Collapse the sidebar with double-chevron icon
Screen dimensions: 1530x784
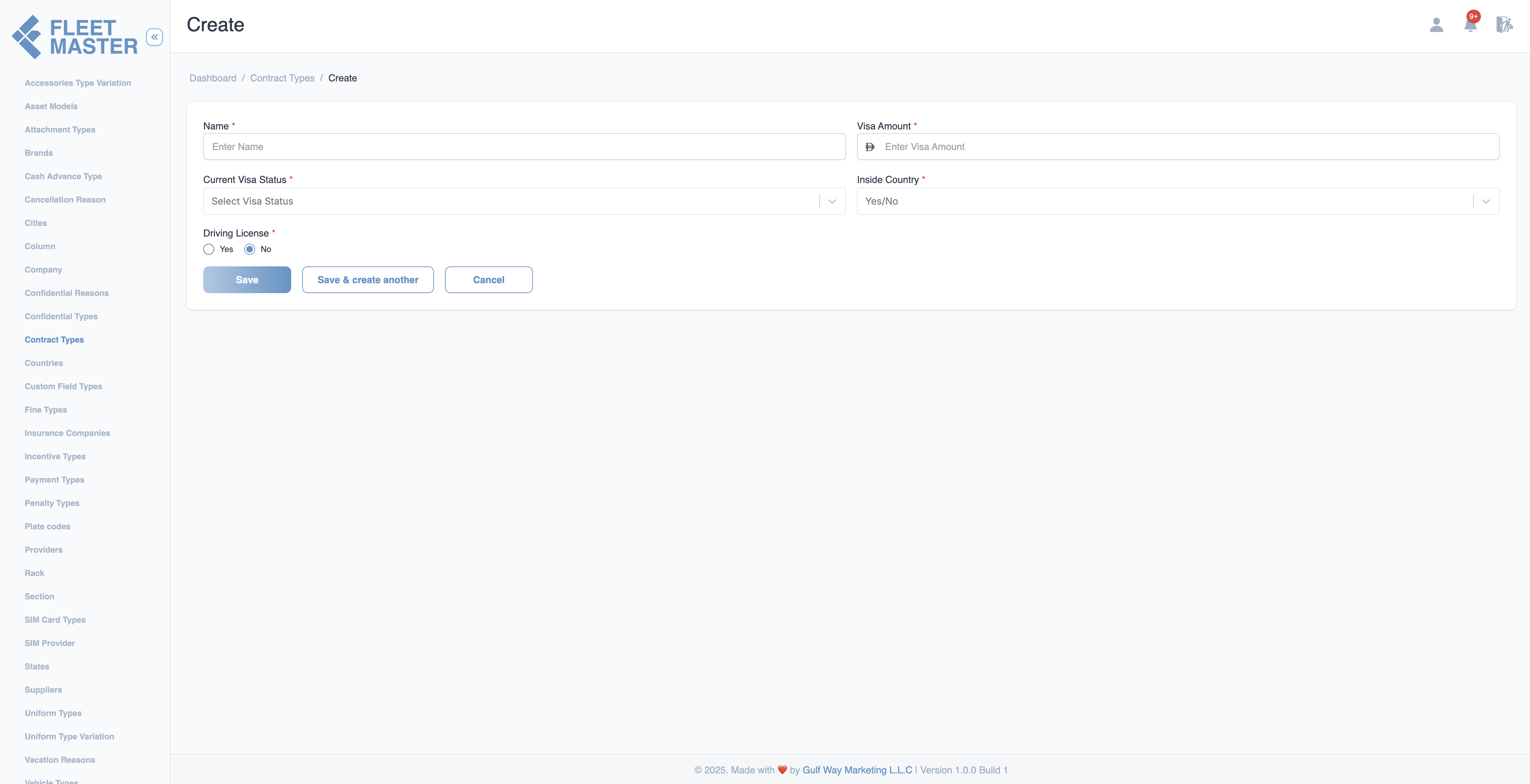pyautogui.click(x=155, y=37)
